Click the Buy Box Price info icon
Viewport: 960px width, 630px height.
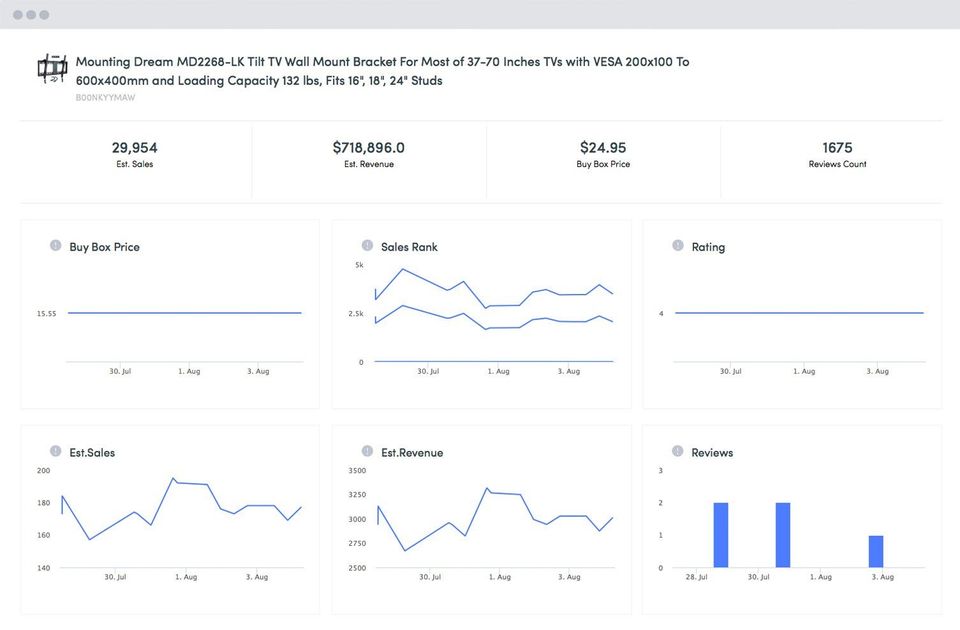[56, 246]
